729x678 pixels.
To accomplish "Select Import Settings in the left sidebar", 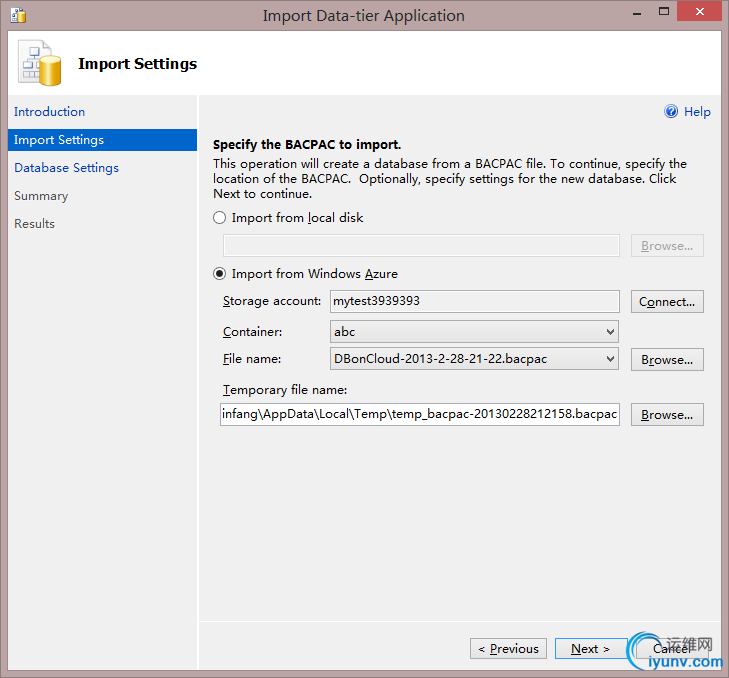I will 59,140.
